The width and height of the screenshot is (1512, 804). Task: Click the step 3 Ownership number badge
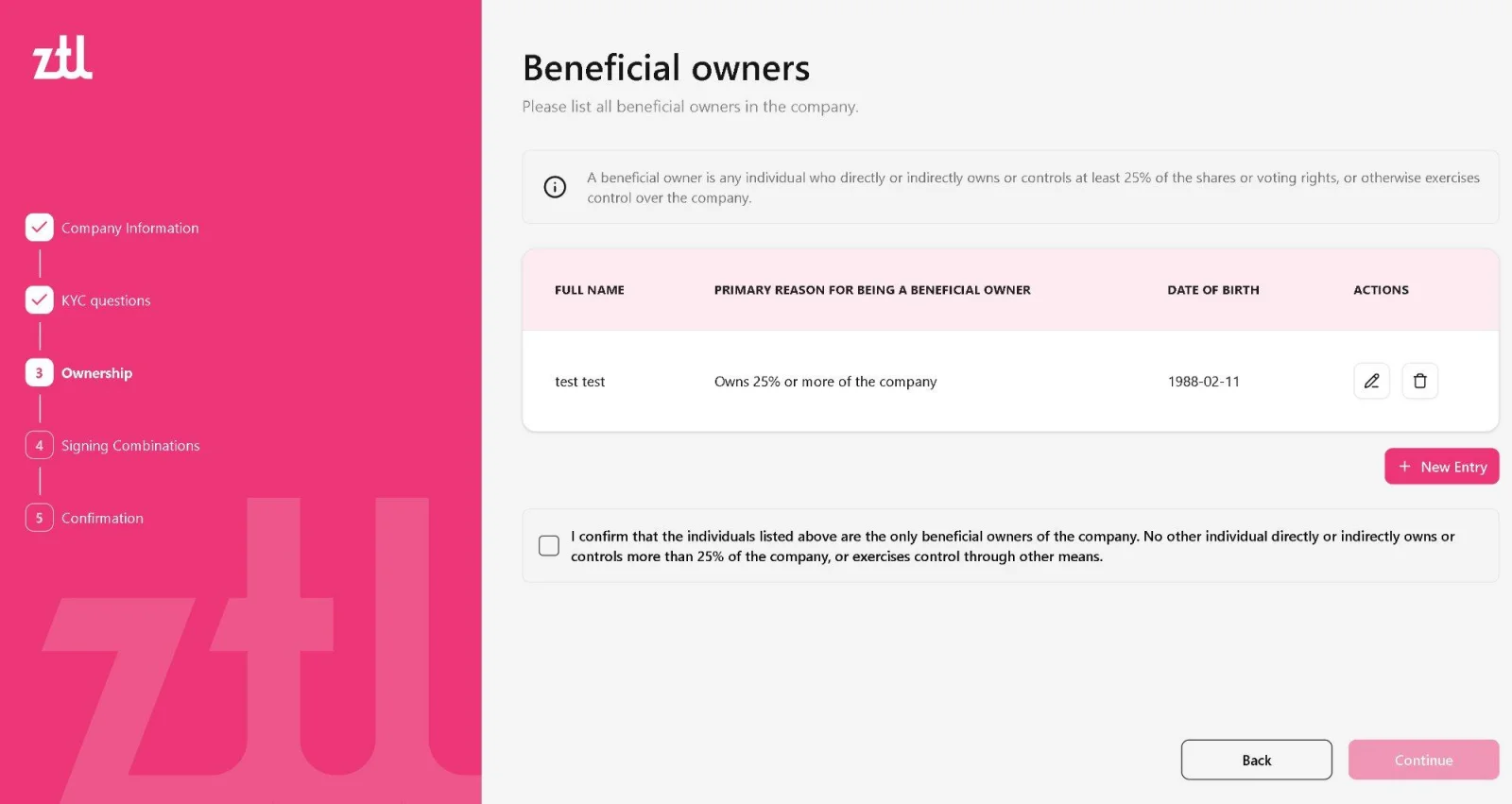click(40, 373)
